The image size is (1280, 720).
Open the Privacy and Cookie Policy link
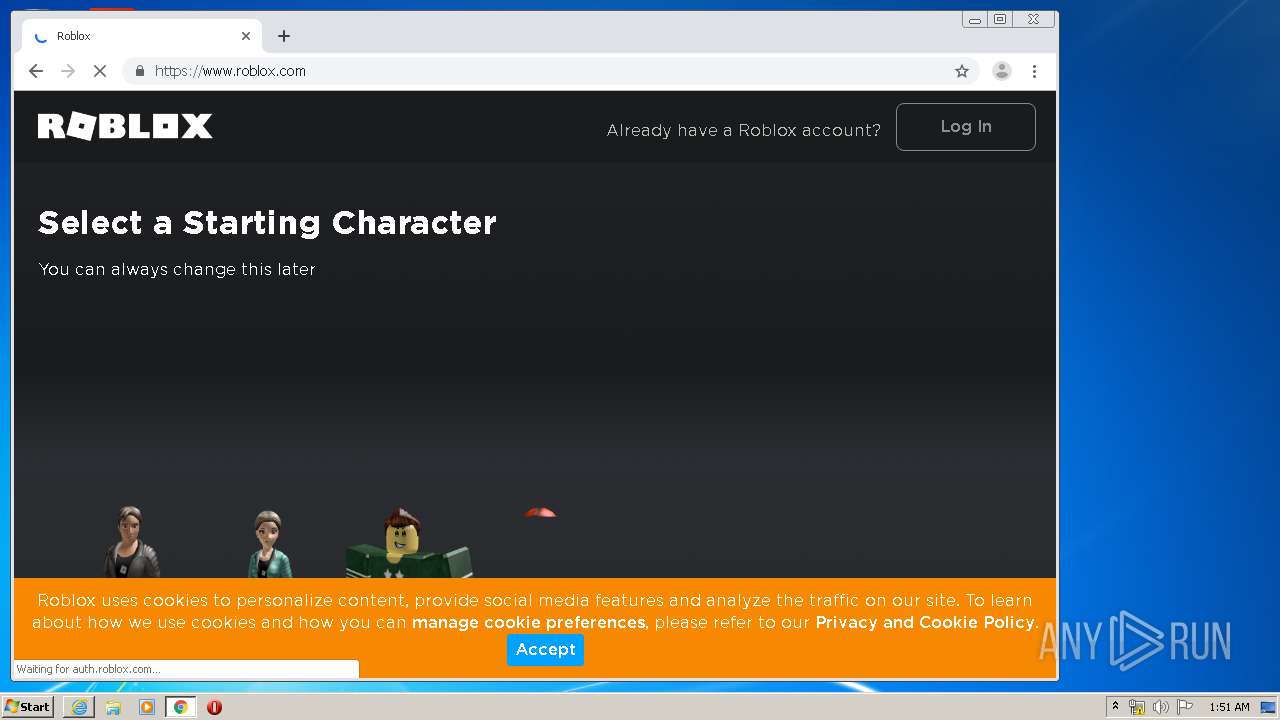tap(925, 623)
